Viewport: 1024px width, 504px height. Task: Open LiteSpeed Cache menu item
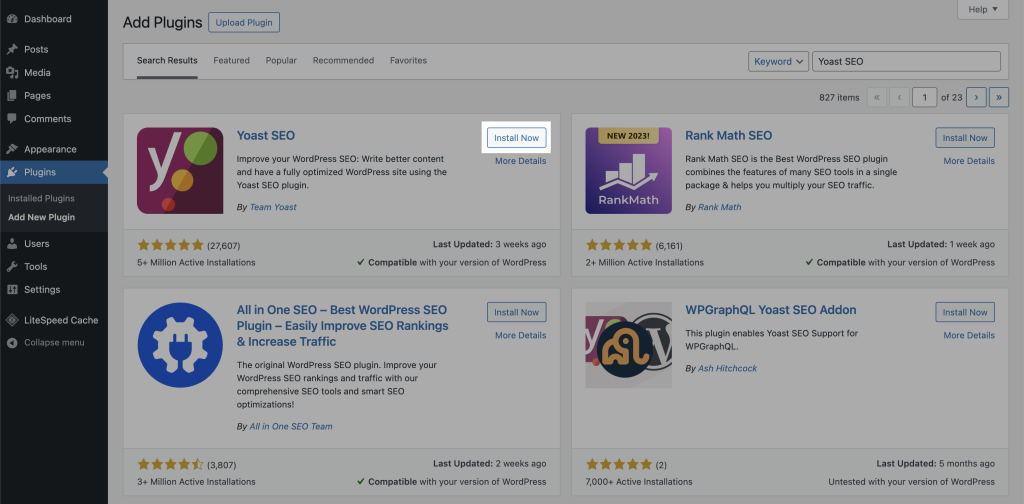[x=60, y=320]
